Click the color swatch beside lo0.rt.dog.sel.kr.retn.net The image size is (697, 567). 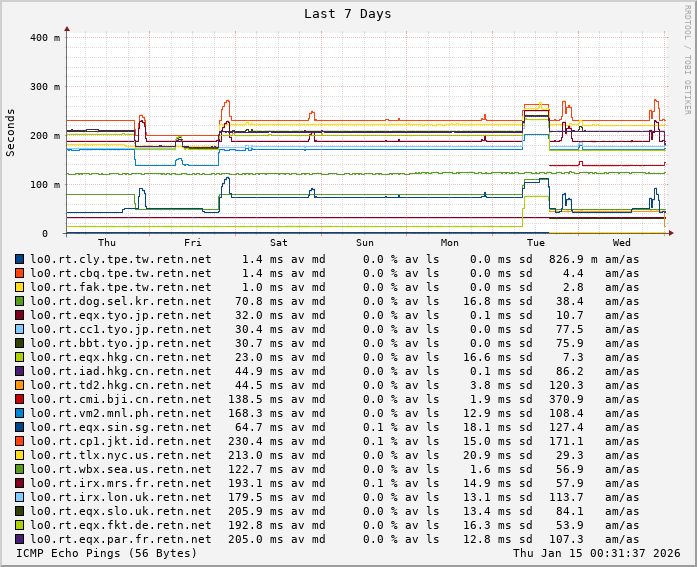point(19,301)
